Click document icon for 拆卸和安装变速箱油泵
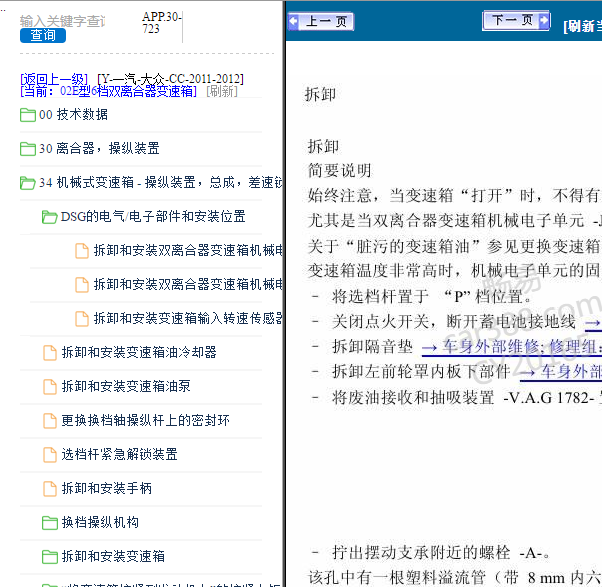 (x=50, y=387)
